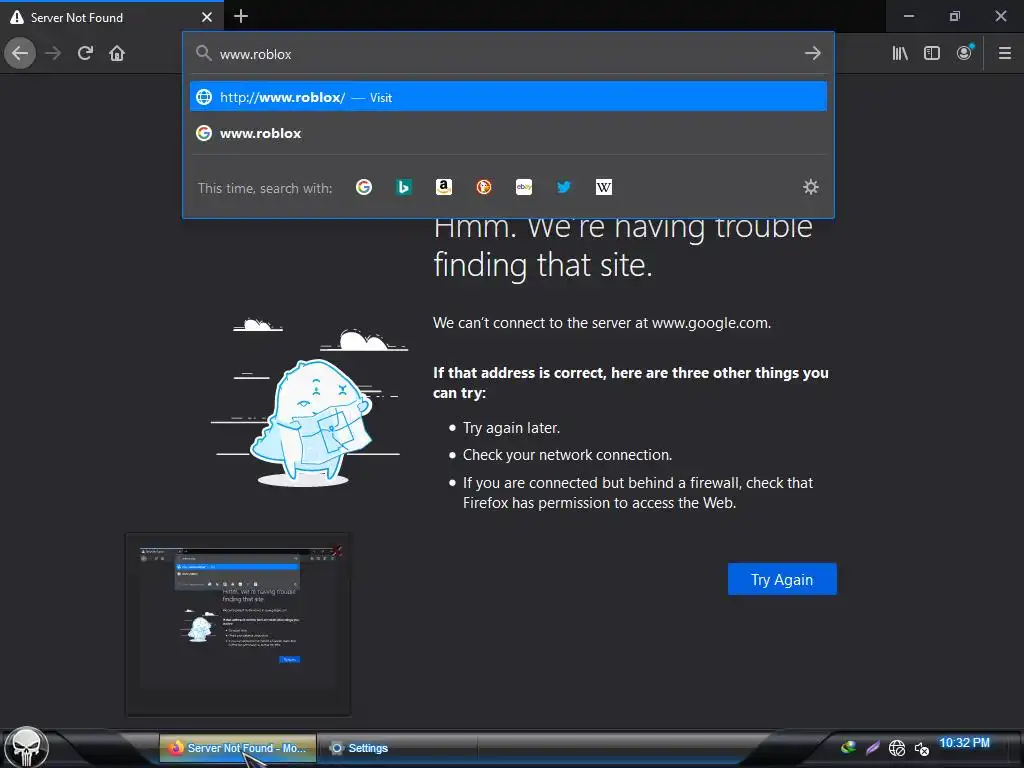Click the feather tray icon
This screenshot has height=768, width=1024.
click(x=872, y=748)
